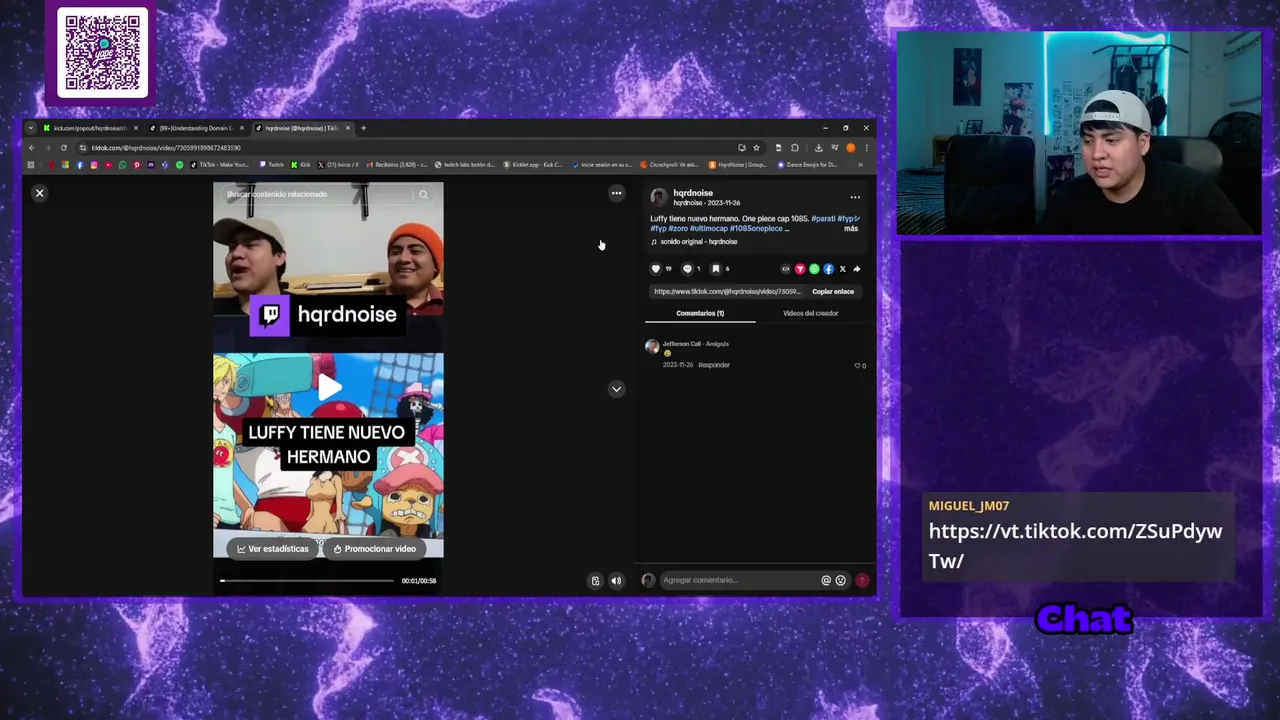Image resolution: width=1280 pixels, height=720 pixels.
Task: Share the video to Facebook
Action: (828, 268)
